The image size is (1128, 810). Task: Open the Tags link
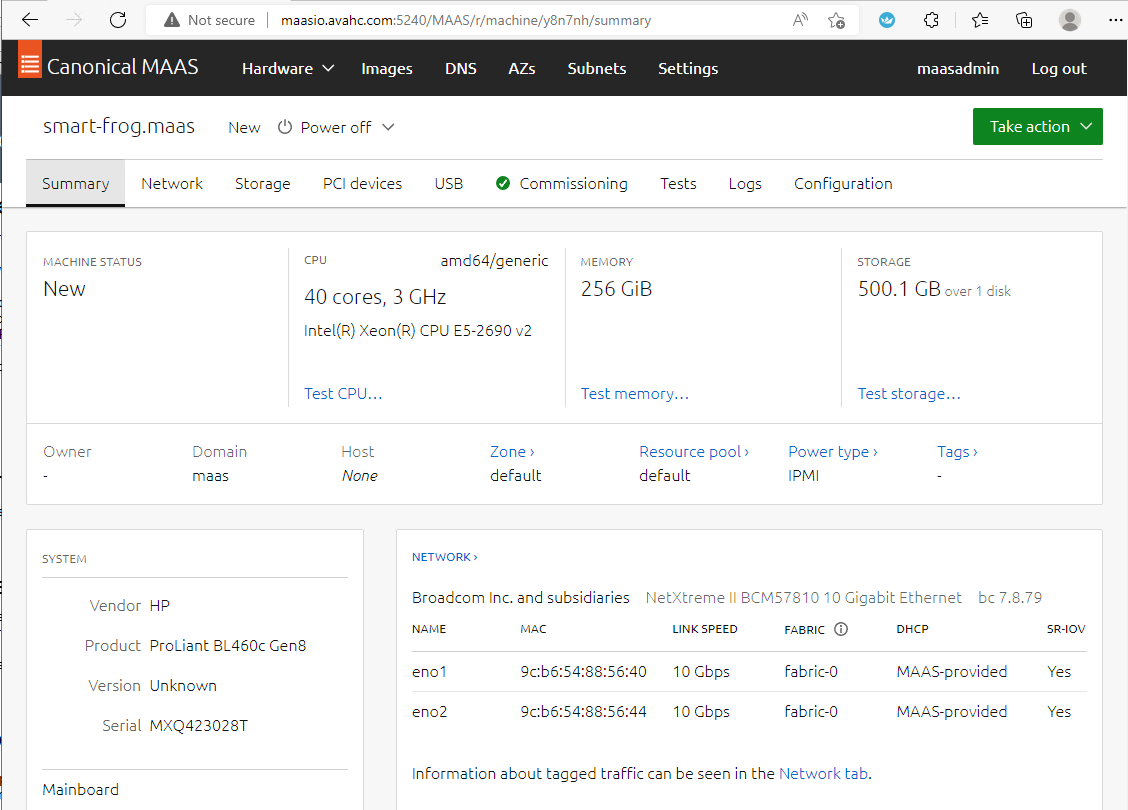[x=957, y=452]
